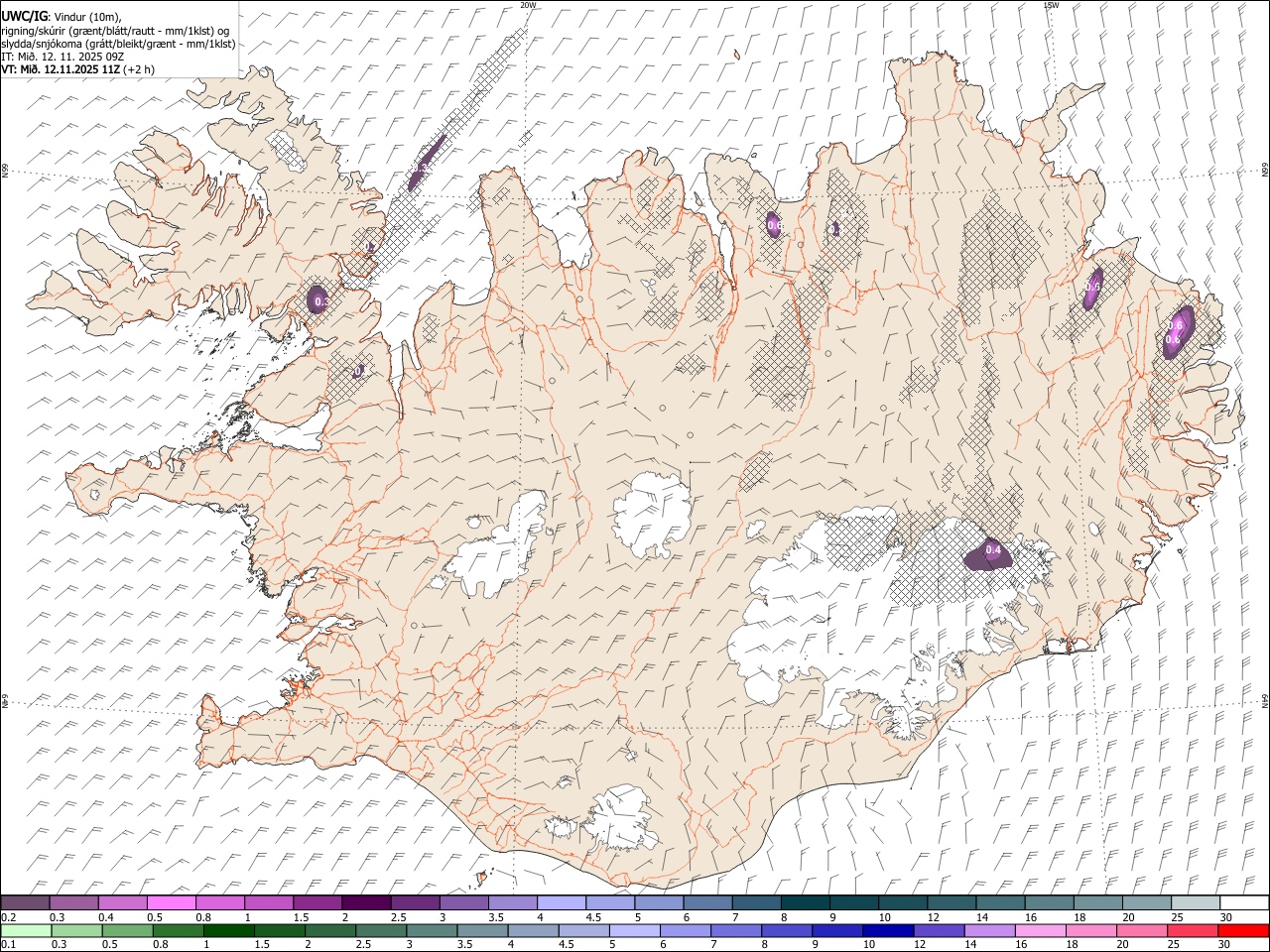1270x952 pixels.
Task: Click the 0.2 value in the upper legend row
Action: tap(9, 917)
